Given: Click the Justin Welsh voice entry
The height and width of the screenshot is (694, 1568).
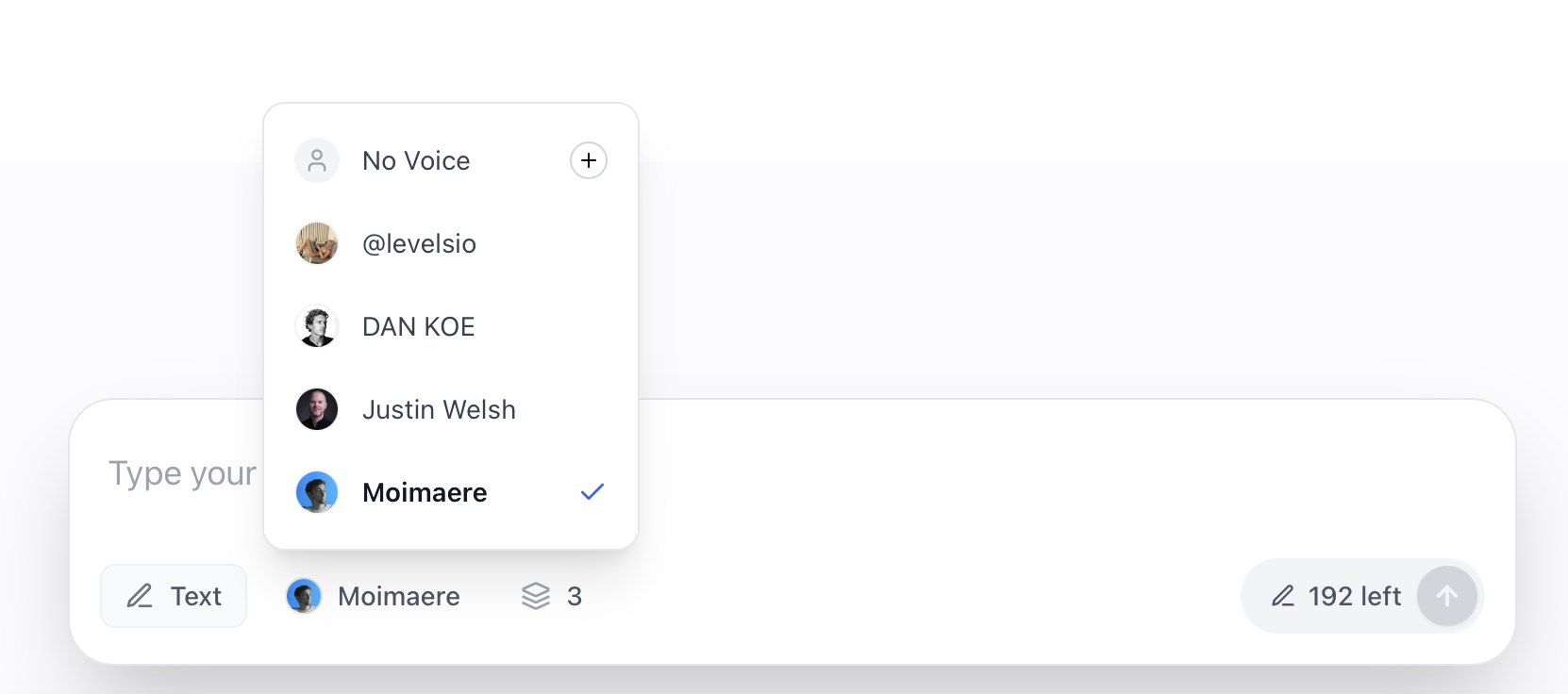Looking at the screenshot, I should [439, 409].
